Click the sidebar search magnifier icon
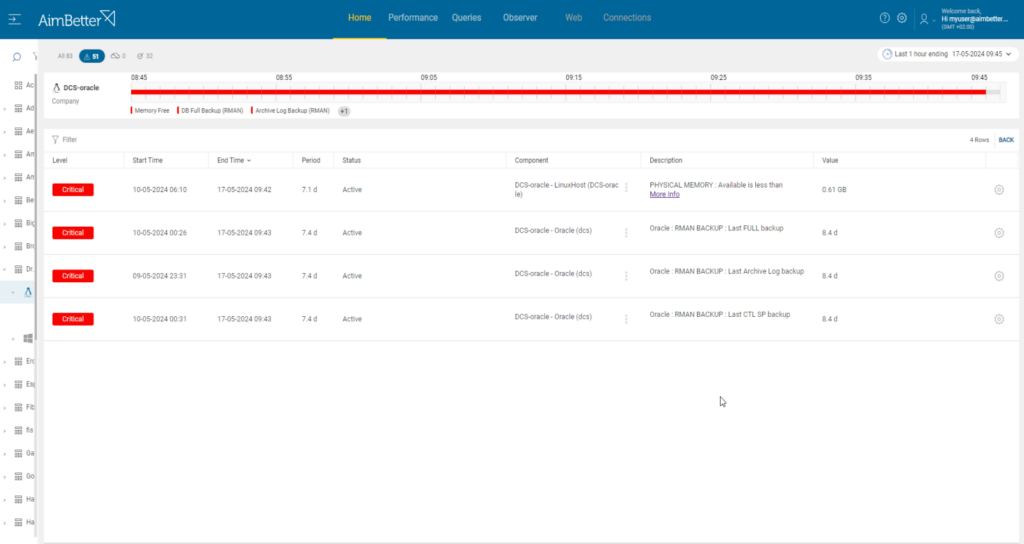Image resolution: width=1024 pixels, height=544 pixels. coord(17,57)
